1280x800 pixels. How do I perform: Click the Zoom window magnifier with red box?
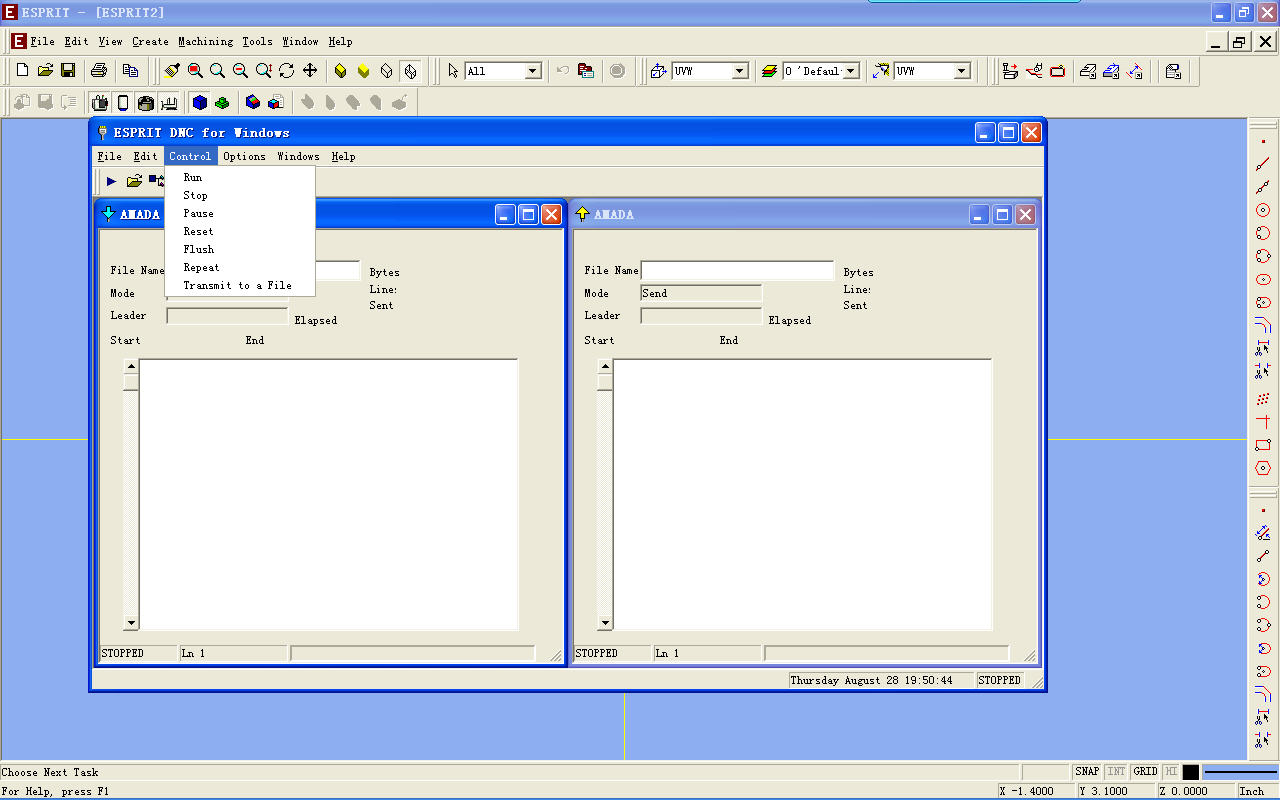[x=195, y=70]
